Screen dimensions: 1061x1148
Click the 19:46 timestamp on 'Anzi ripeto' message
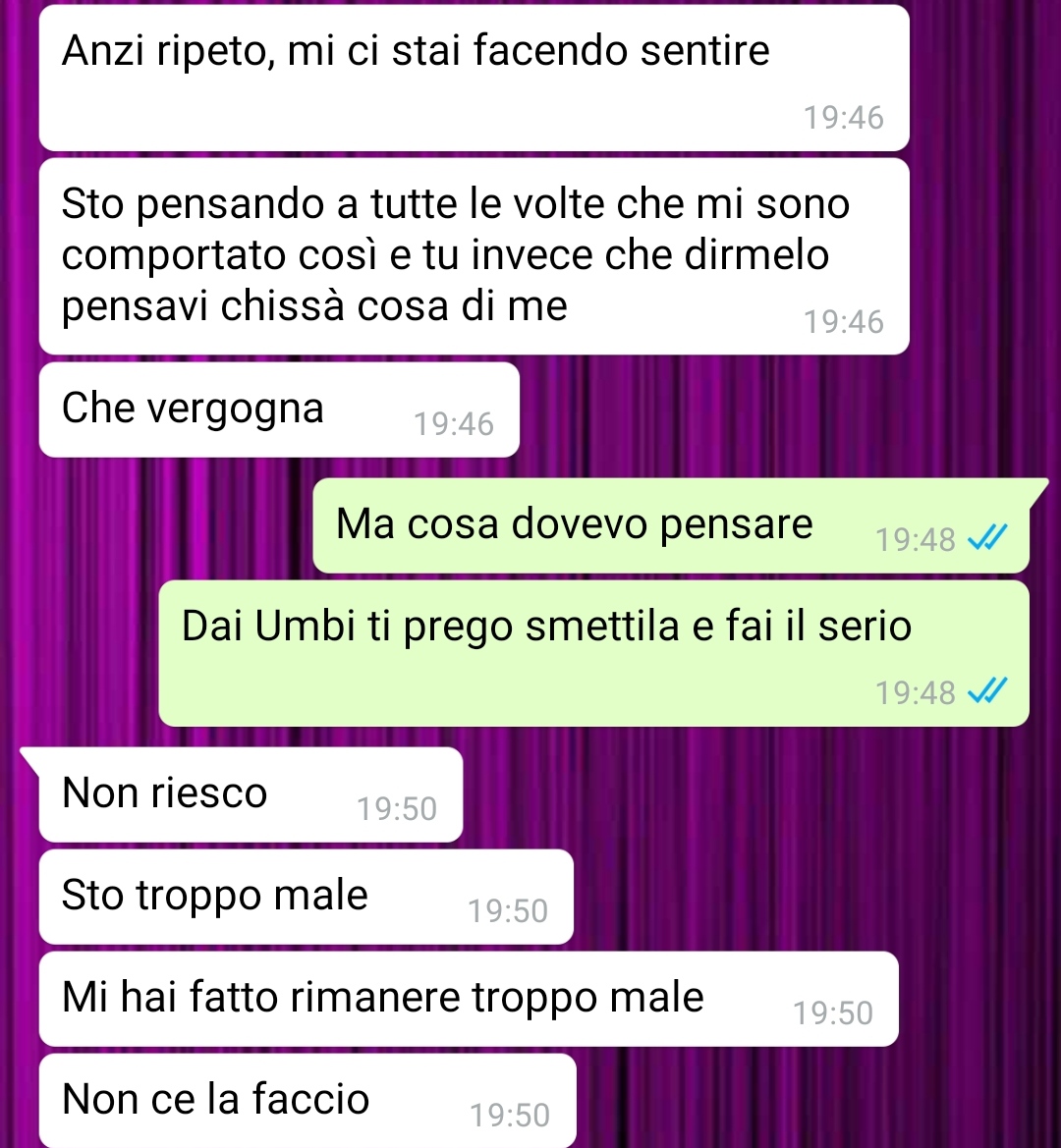pyautogui.click(x=844, y=117)
